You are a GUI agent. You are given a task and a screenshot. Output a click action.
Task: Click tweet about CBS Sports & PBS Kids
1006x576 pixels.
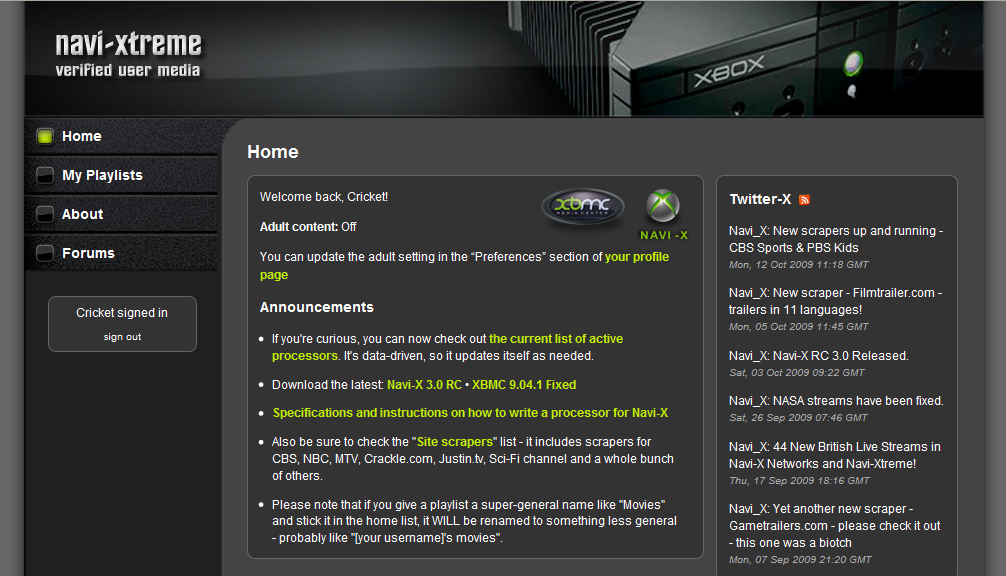[x=836, y=239]
